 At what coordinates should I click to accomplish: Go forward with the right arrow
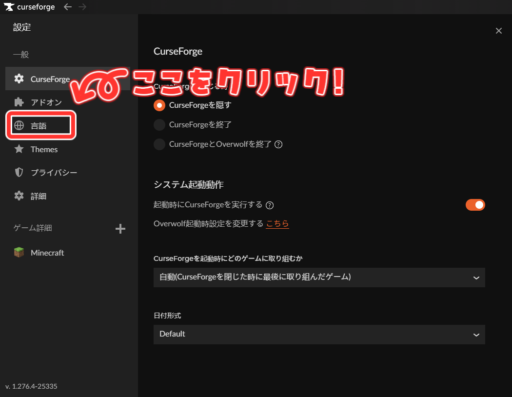coord(82,7)
